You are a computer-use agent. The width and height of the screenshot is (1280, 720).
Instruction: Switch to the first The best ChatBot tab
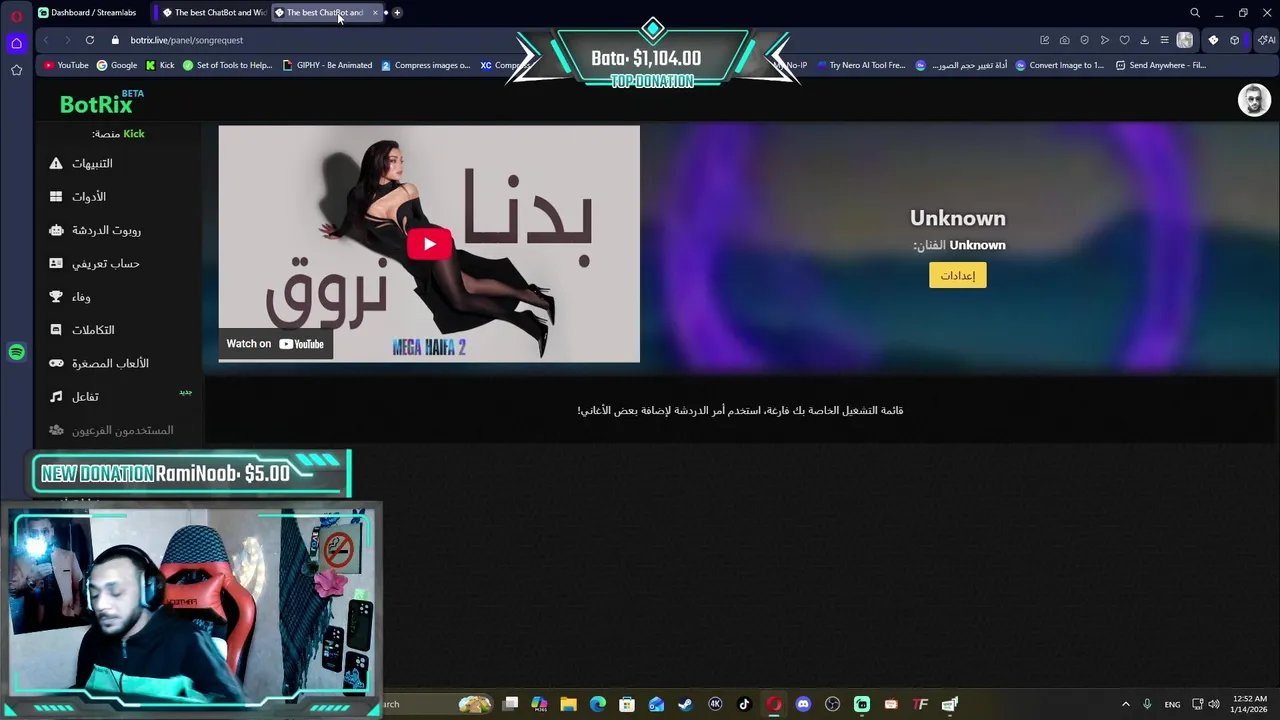(x=213, y=13)
